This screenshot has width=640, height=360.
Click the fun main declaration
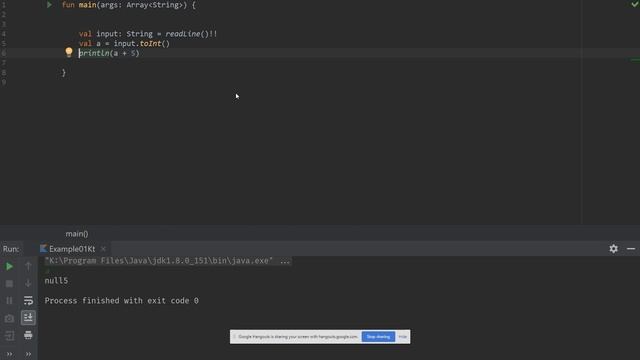129,5
